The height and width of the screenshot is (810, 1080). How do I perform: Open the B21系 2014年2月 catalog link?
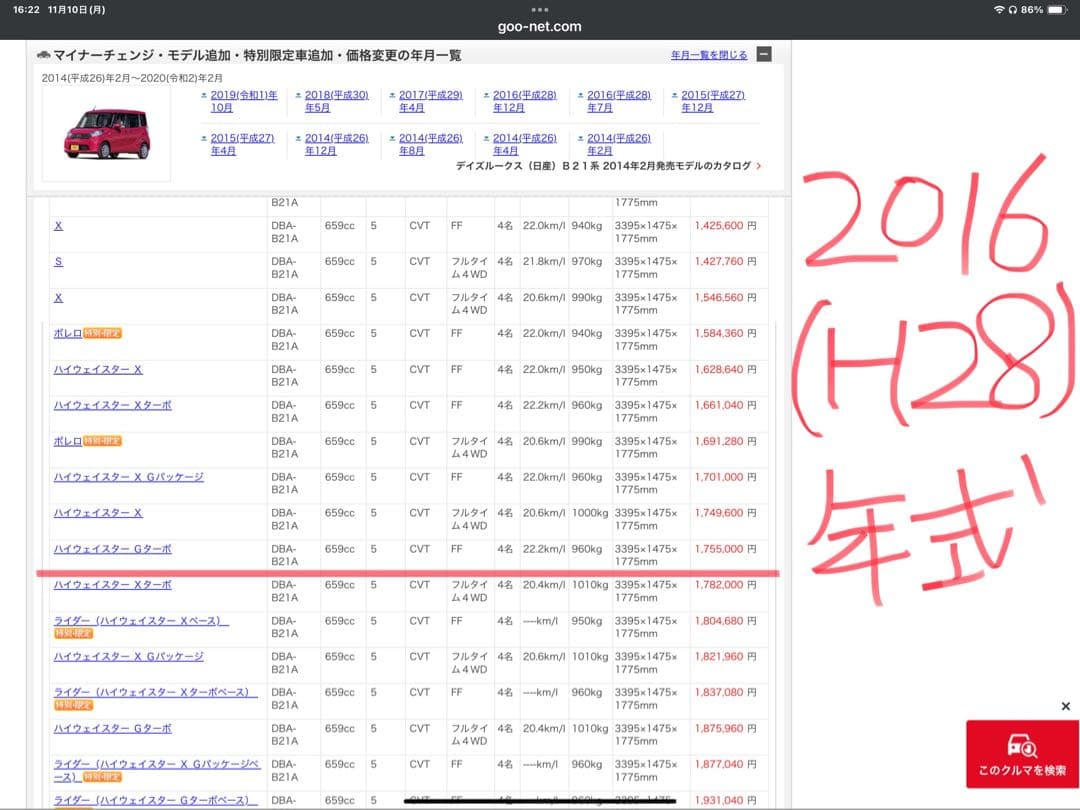coord(603,166)
